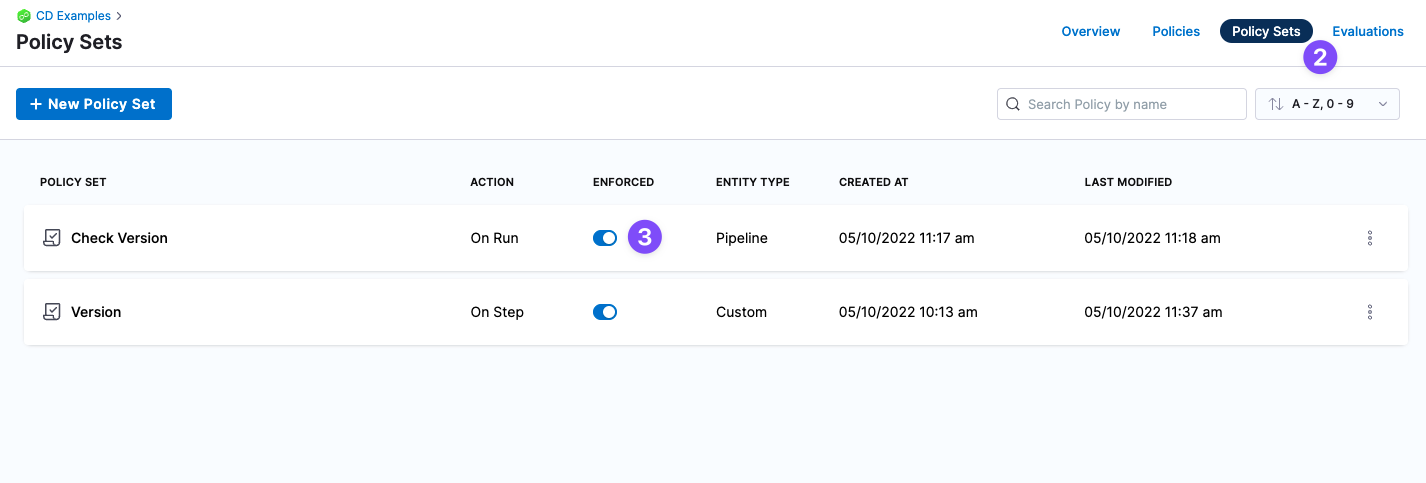Navigate to CD Examples breadcrumb link
This screenshot has height=483, width=1426.
point(73,16)
